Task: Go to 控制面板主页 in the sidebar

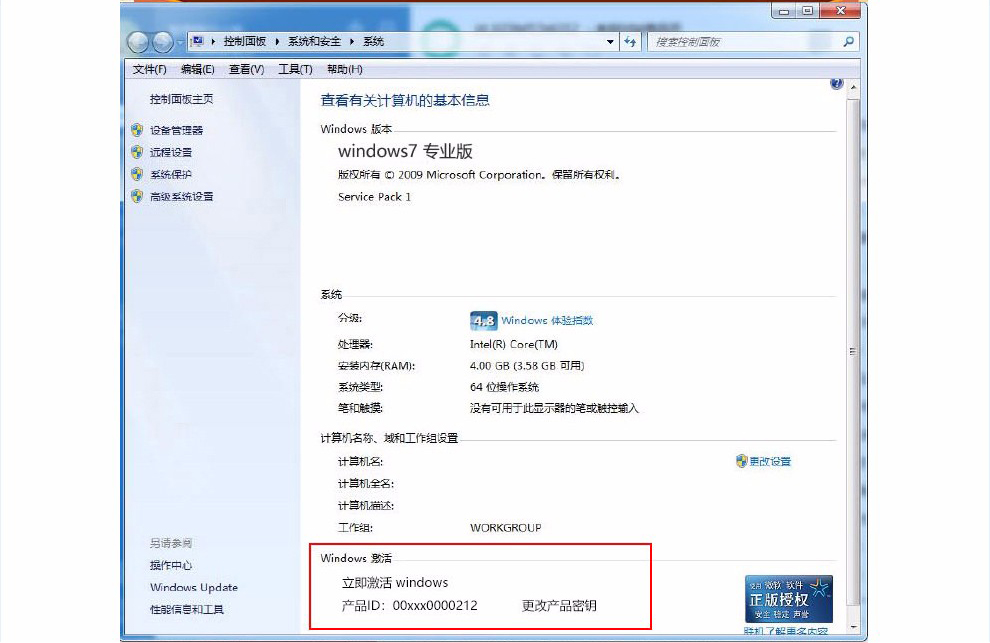Action: click(x=181, y=99)
